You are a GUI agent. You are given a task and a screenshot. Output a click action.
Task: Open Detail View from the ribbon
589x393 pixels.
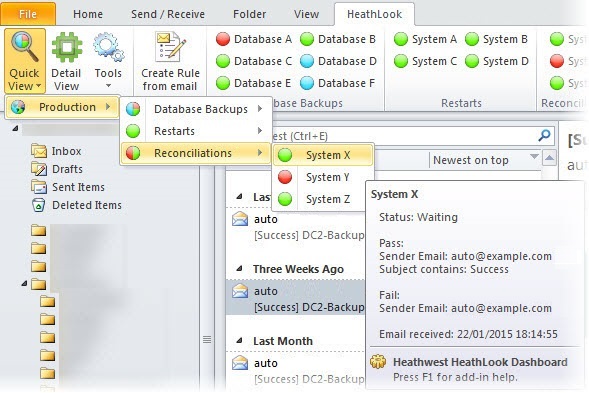tap(66, 61)
